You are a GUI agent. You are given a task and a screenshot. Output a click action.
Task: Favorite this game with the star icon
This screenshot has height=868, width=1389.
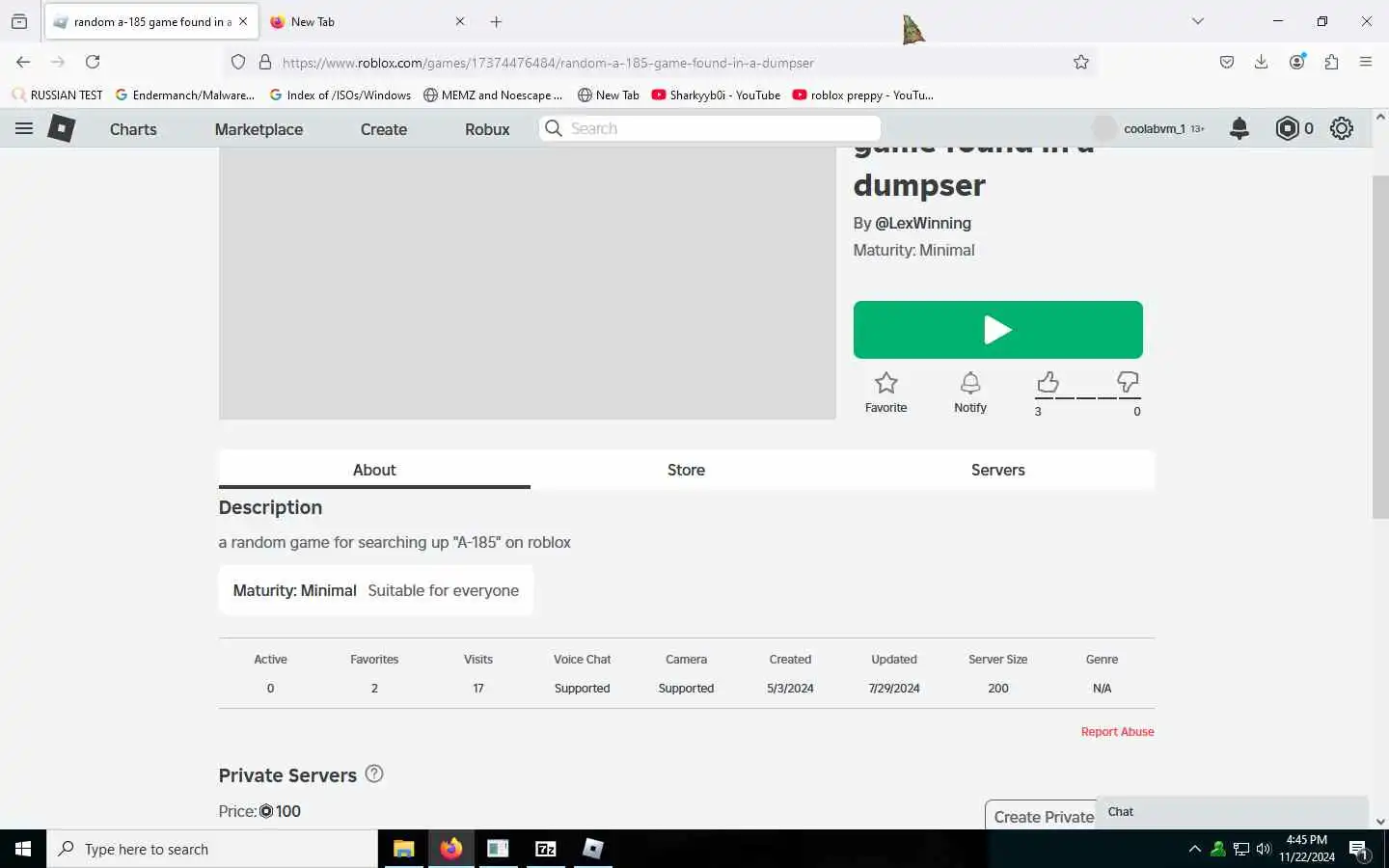tap(885, 383)
